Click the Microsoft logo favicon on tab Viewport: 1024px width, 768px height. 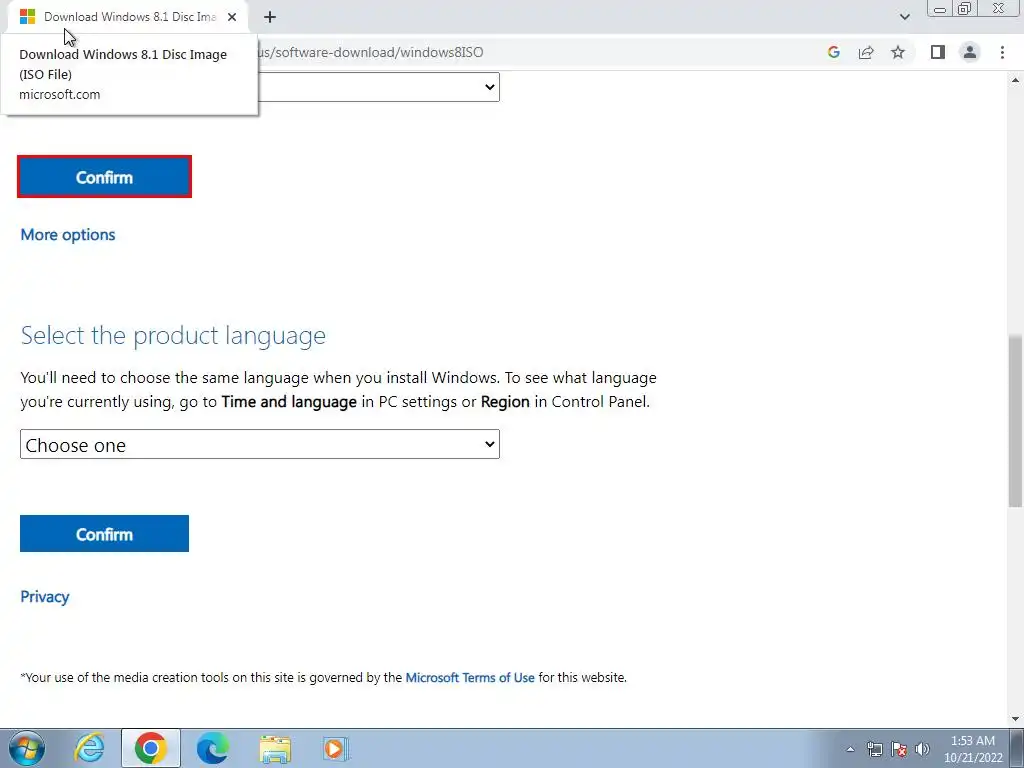pos(27,17)
